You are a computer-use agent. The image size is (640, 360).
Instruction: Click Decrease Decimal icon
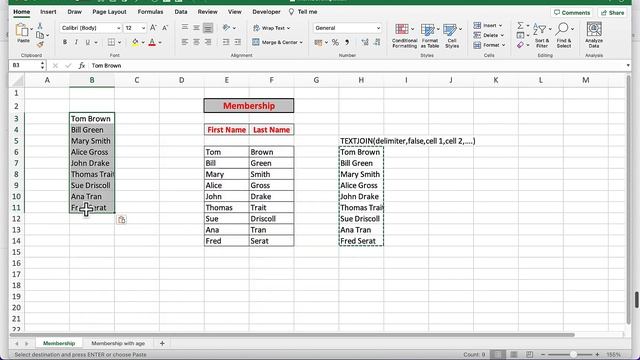click(x=377, y=42)
